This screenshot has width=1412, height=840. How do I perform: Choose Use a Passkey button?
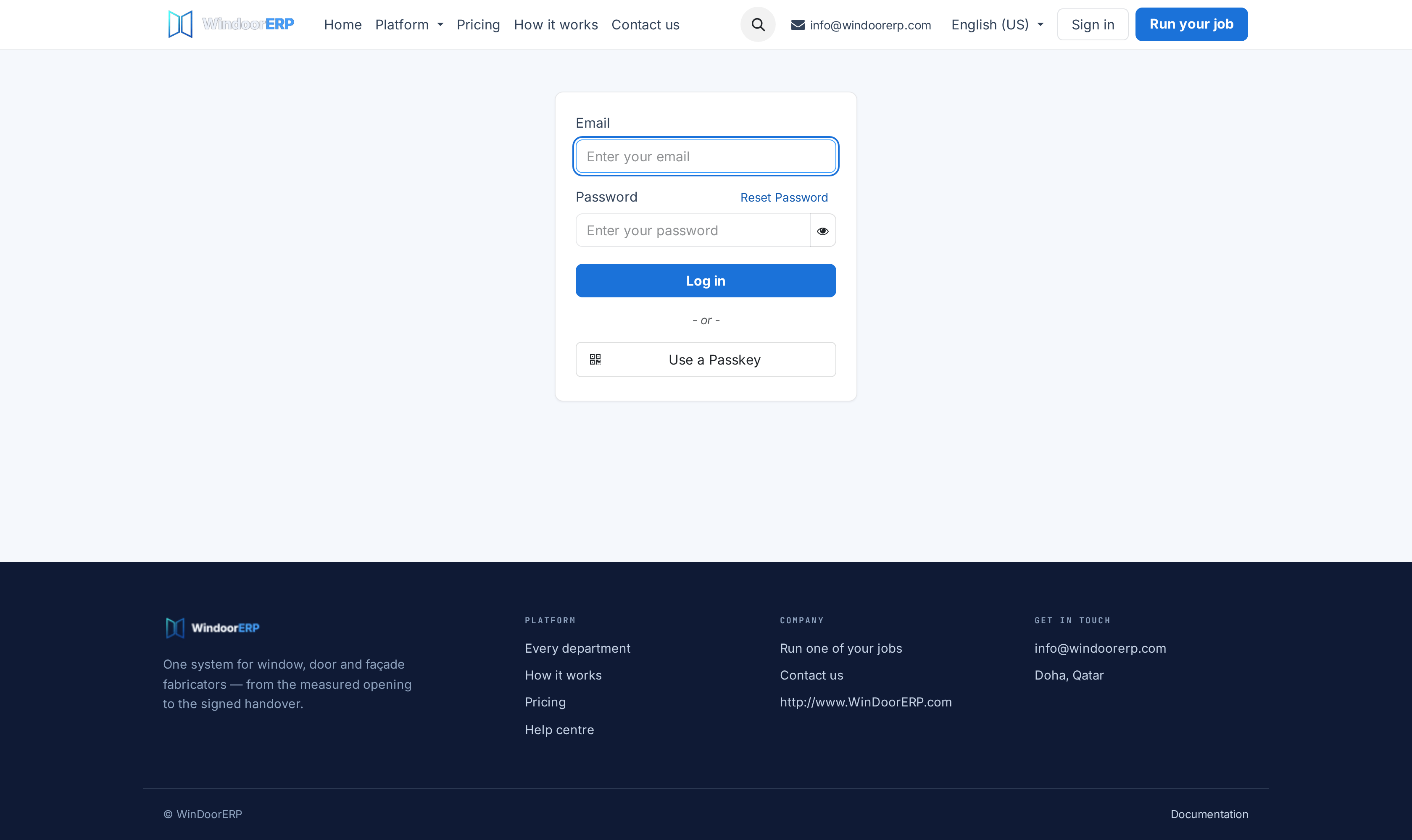706,360
